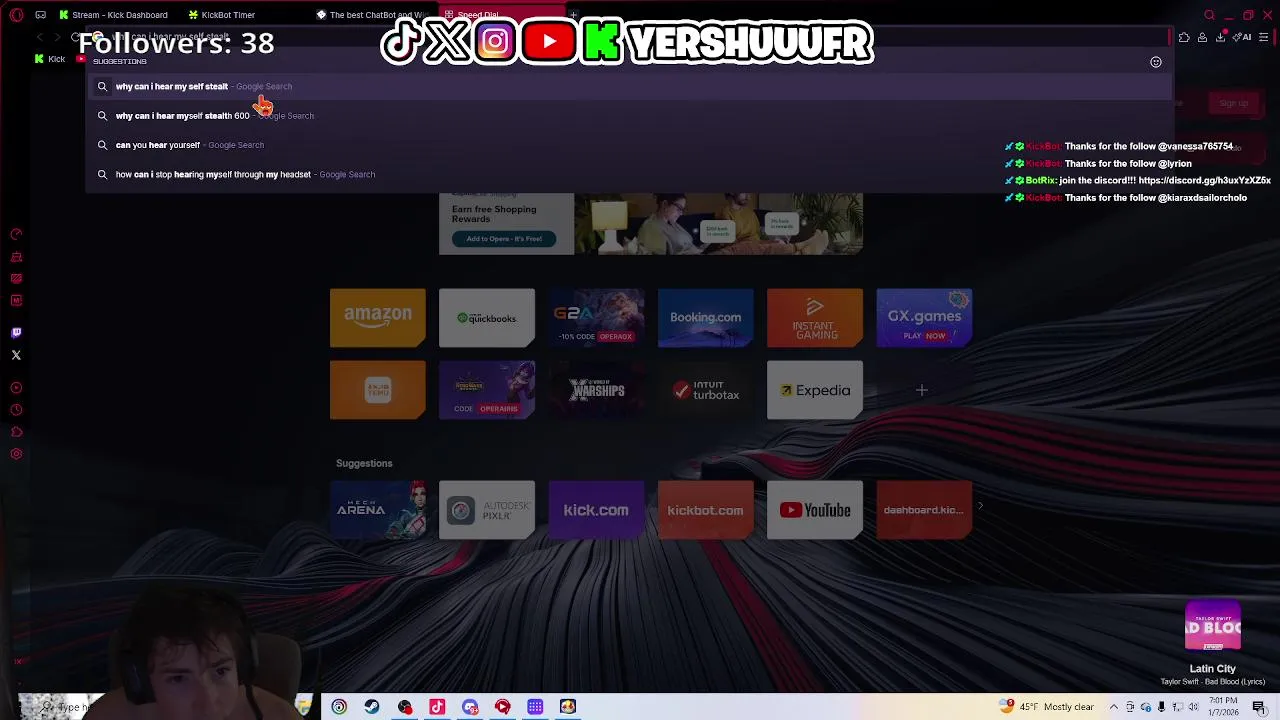Open the kick.com suggestion tile
The width and height of the screenshot is (1280, 720).
596,510
